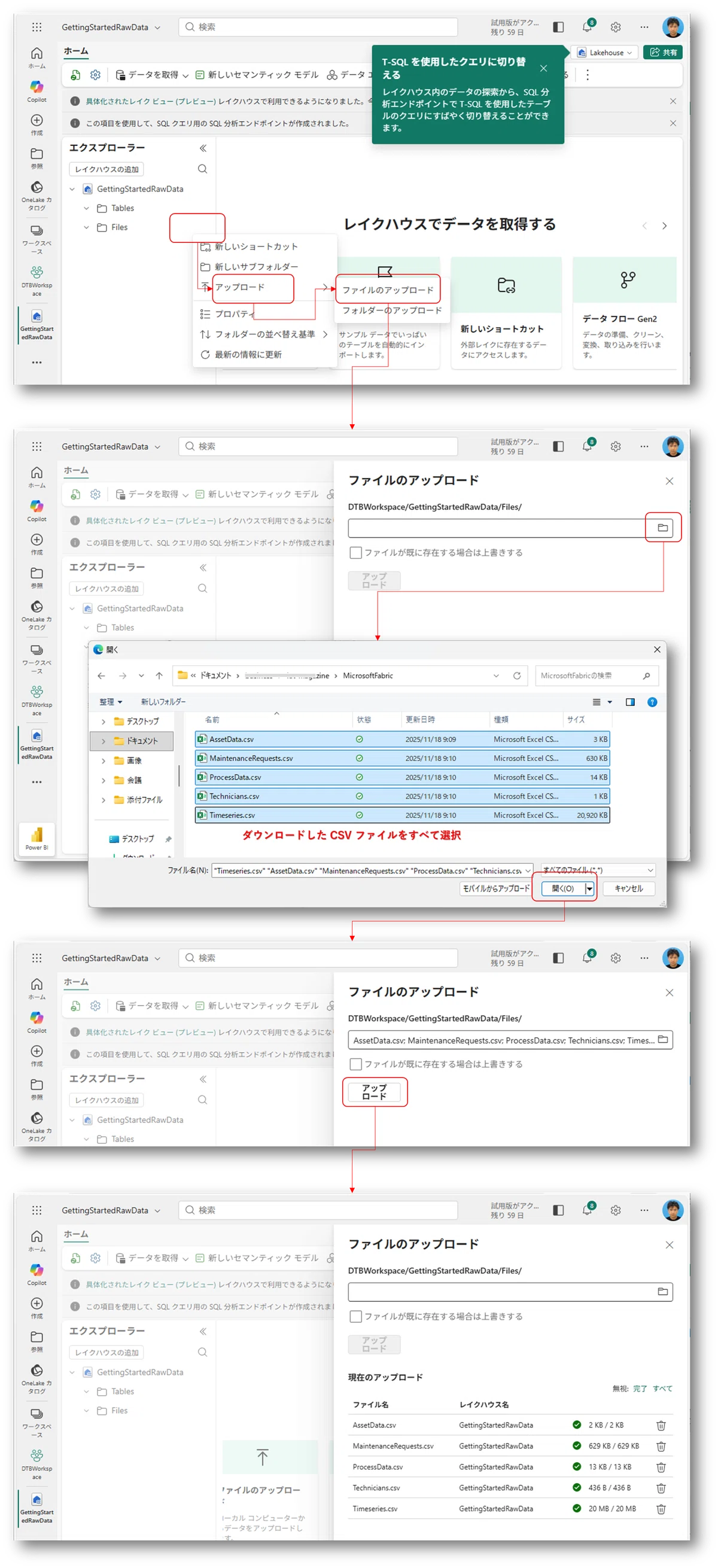Tick overwrite checkbox in panel behind 開く dialog
Image resolution: width=718 pixels, height=1568 pixels.
(x=355, y=553)
